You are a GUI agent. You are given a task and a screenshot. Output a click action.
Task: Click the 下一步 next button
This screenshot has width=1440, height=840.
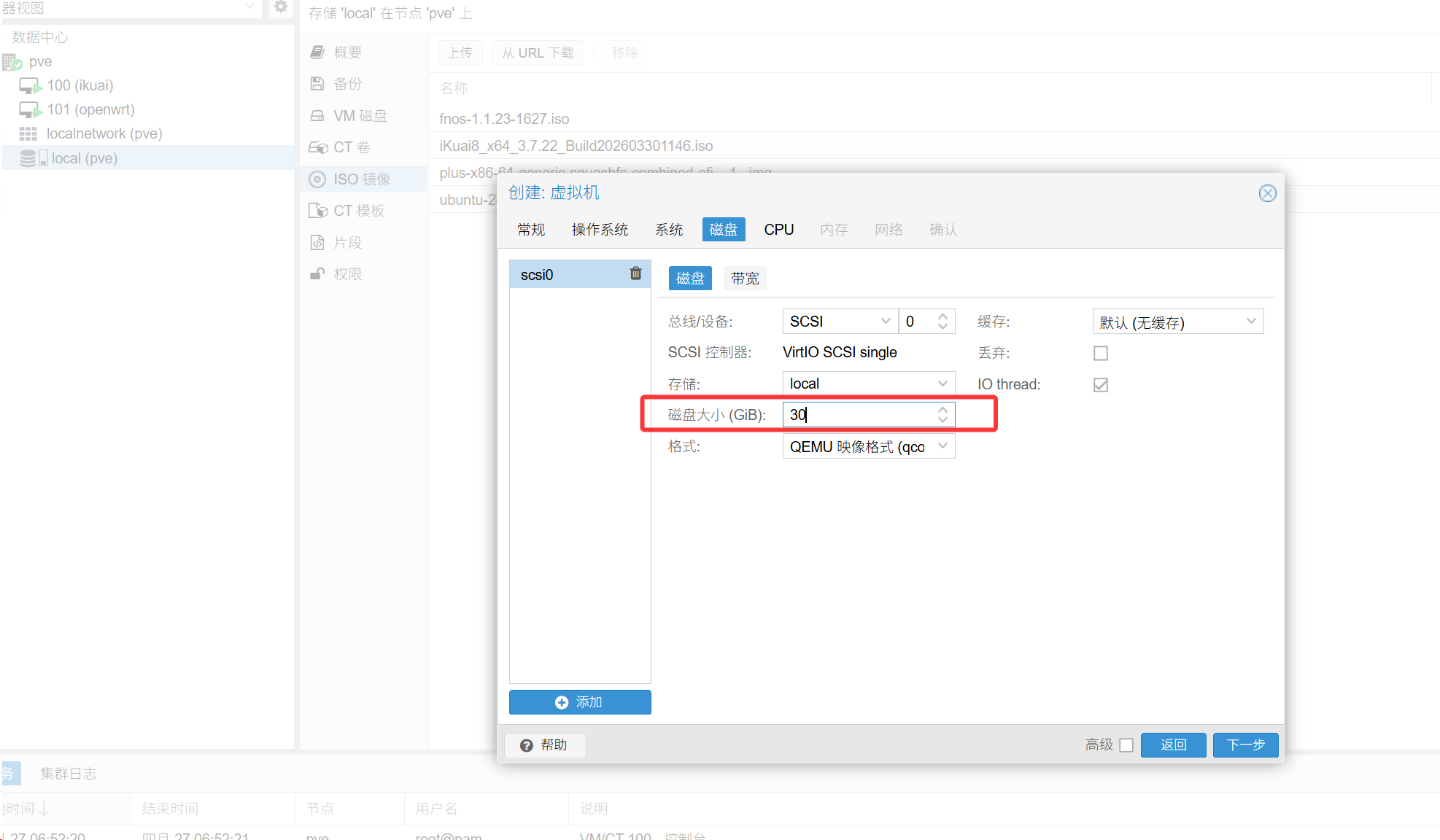[x=1245, y=745]
